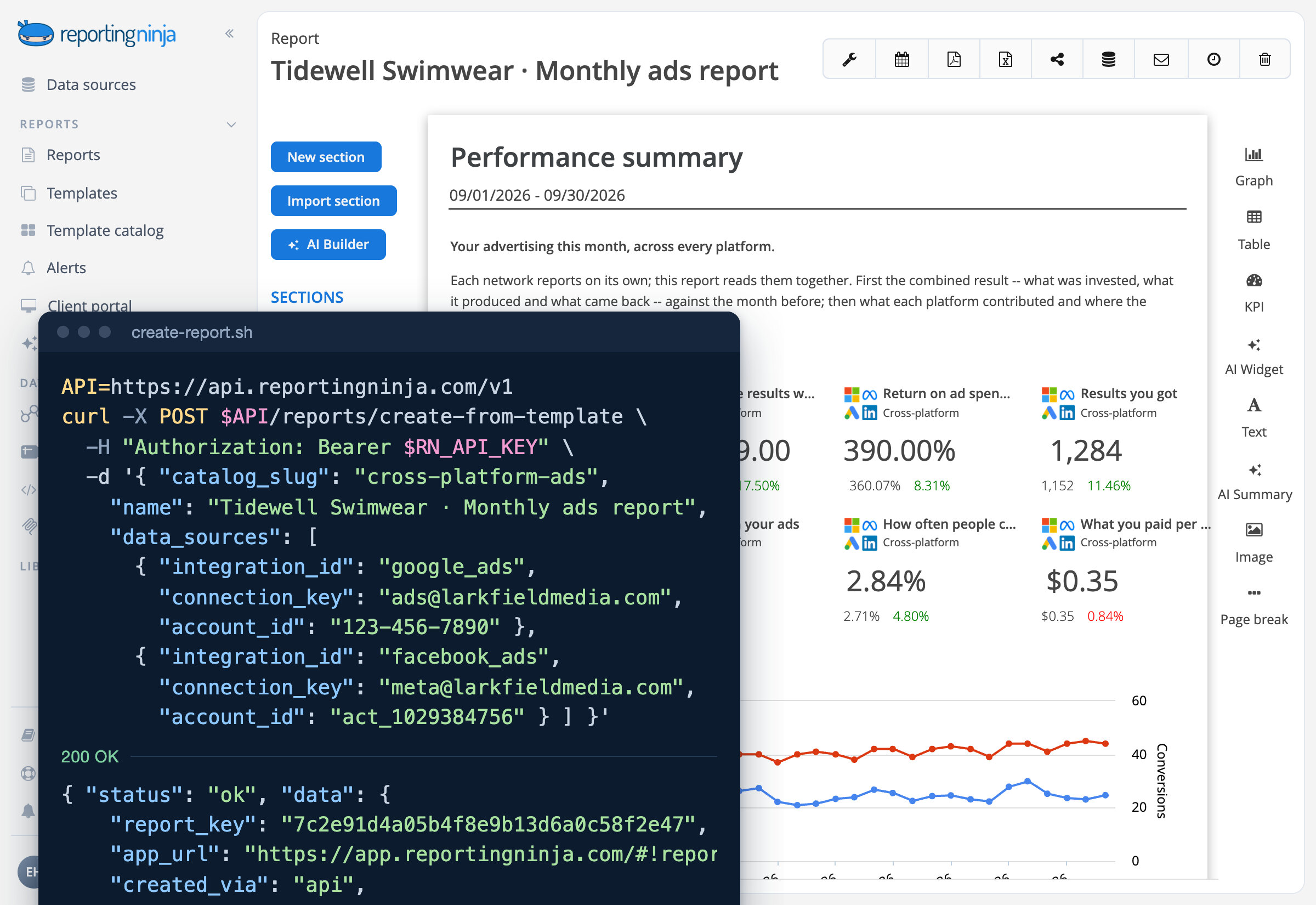Delete report with trash icon

tap(1265, 59)
